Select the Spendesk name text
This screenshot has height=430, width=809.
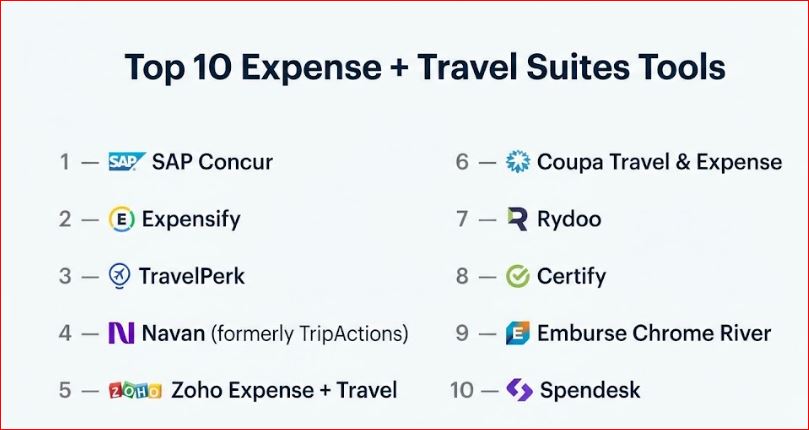(590, 390)
